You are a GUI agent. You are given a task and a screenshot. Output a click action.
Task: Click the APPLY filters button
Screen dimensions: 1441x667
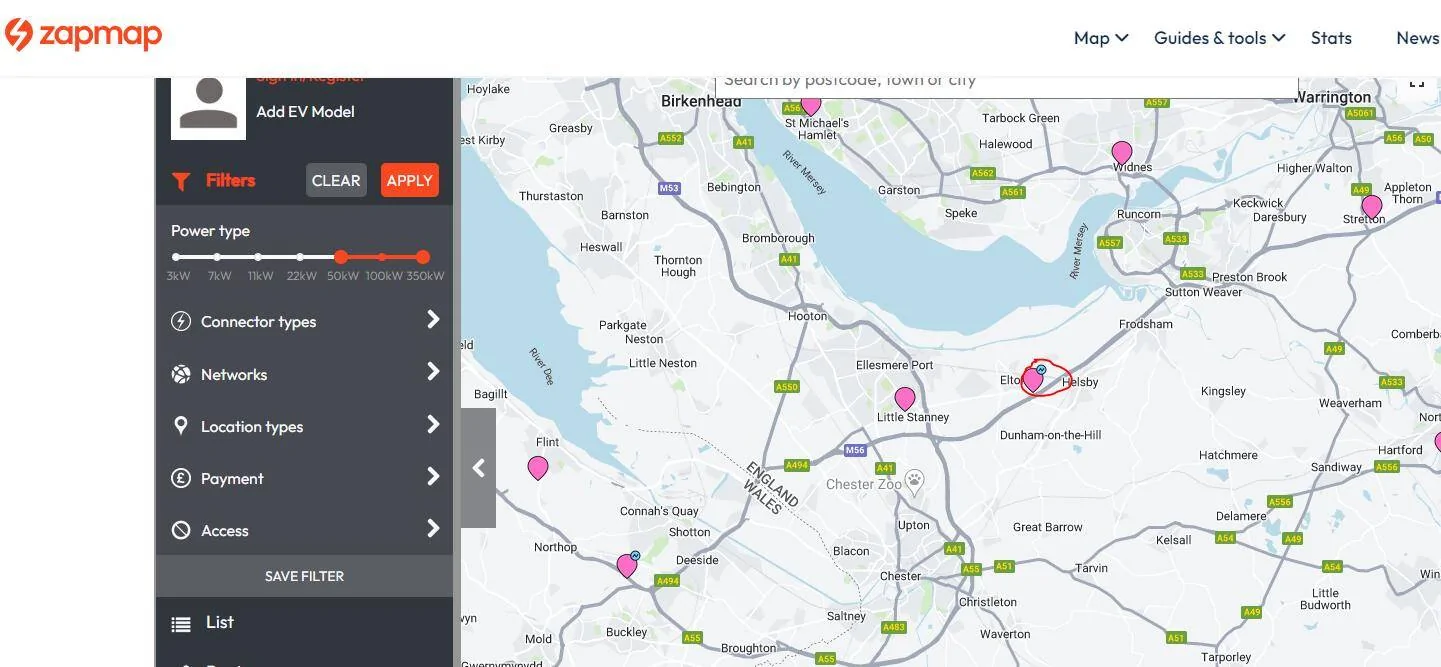pos(410,180)
